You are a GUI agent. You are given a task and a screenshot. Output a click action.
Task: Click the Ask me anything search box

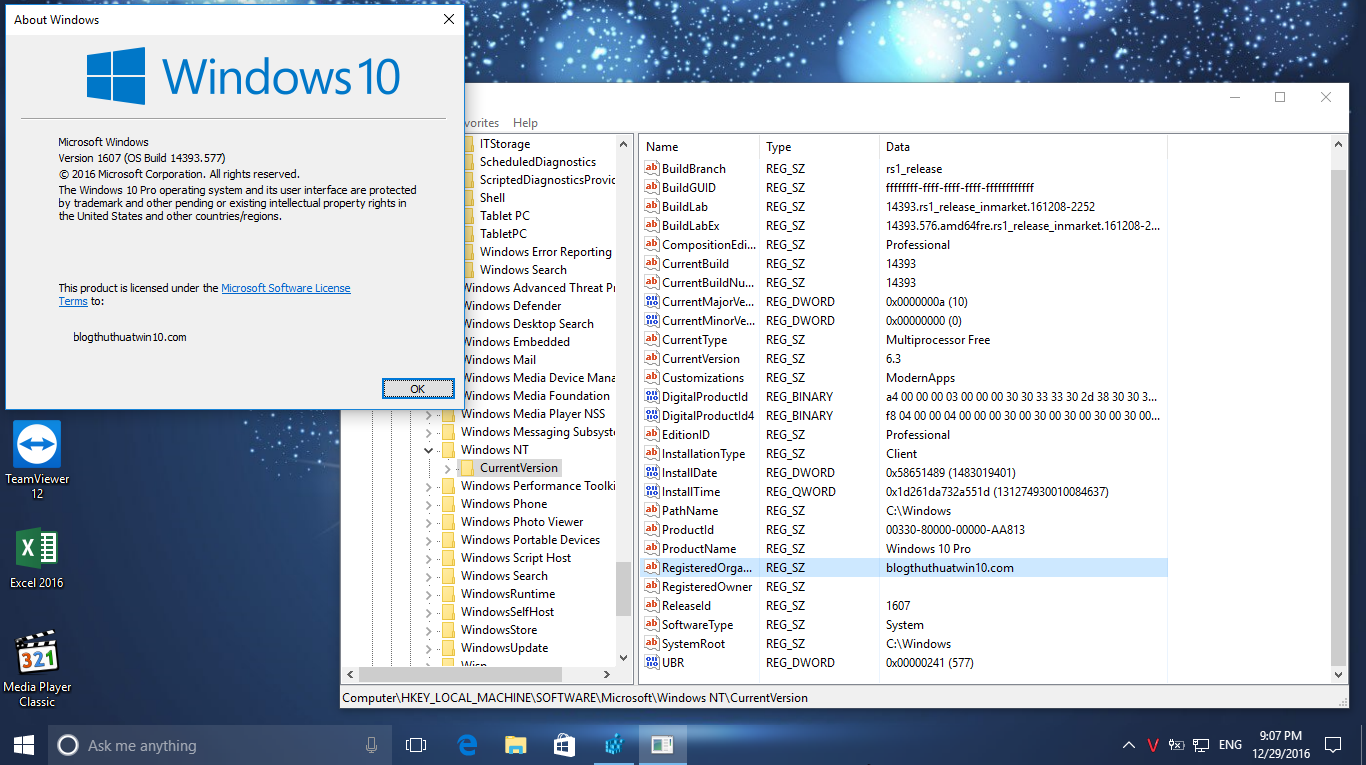point(200,744)
